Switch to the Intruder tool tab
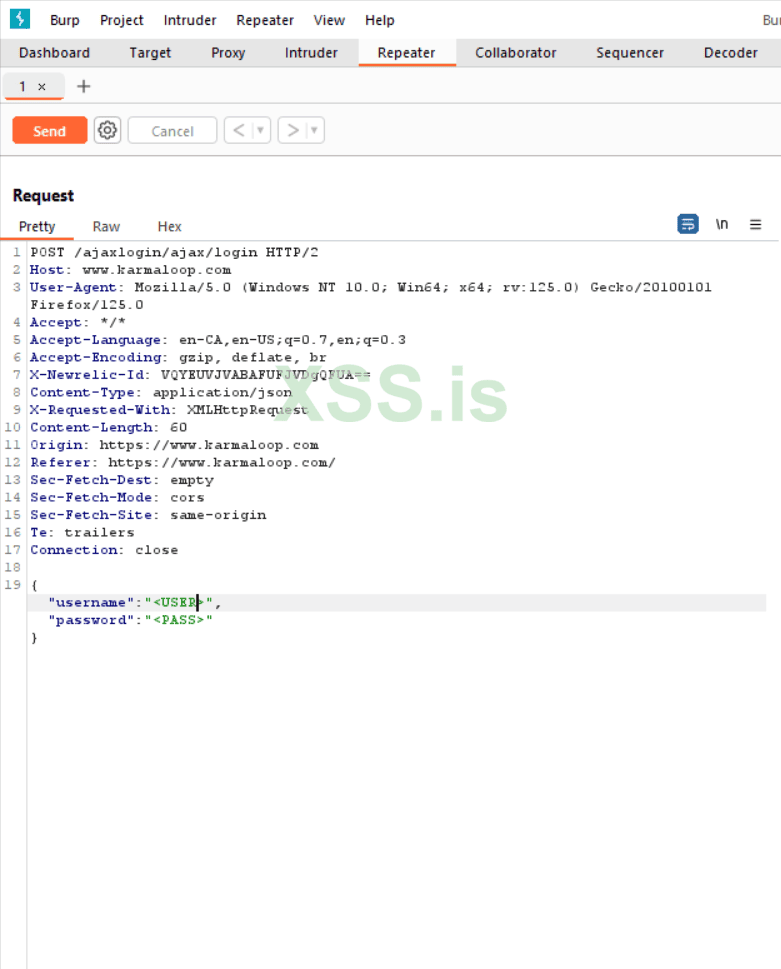Screen dimensions: 781x969 click(311, 53)
